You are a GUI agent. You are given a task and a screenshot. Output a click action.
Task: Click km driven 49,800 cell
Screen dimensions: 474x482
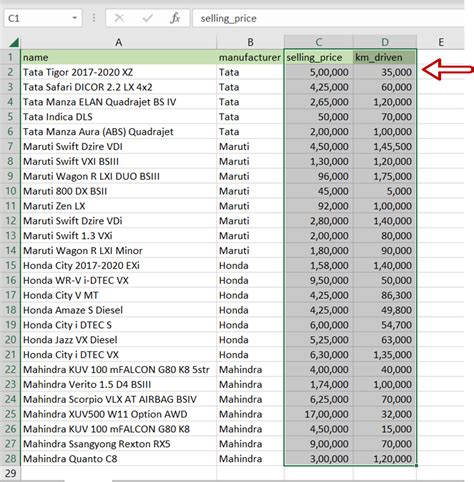point(385,310)
